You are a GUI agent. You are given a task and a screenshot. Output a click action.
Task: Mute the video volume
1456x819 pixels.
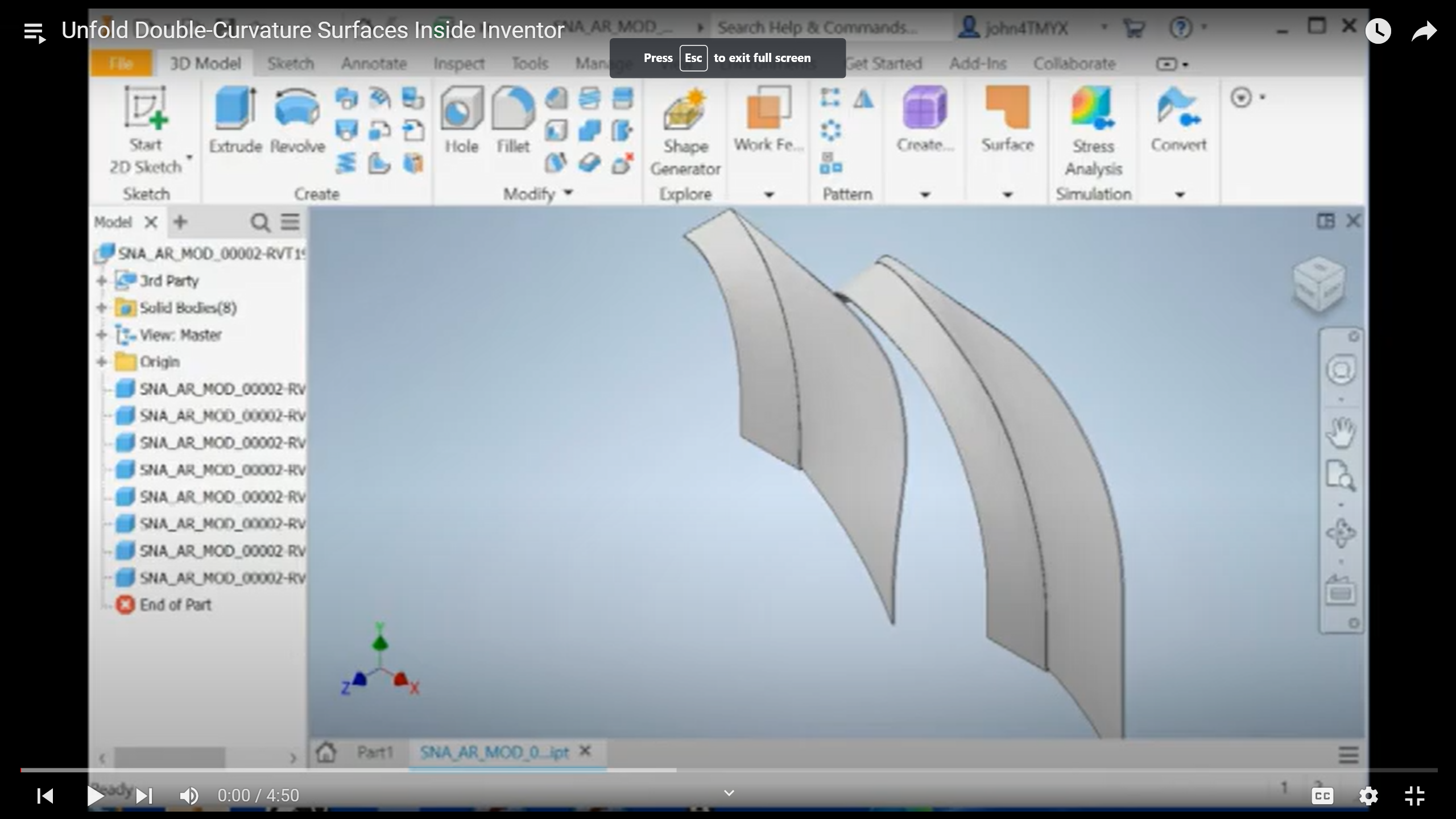tap(189, 796)
